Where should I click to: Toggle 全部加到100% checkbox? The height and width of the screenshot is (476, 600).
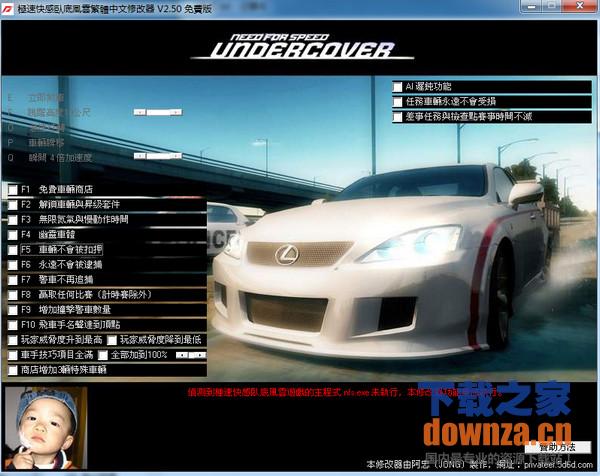(x=103, y=355)
